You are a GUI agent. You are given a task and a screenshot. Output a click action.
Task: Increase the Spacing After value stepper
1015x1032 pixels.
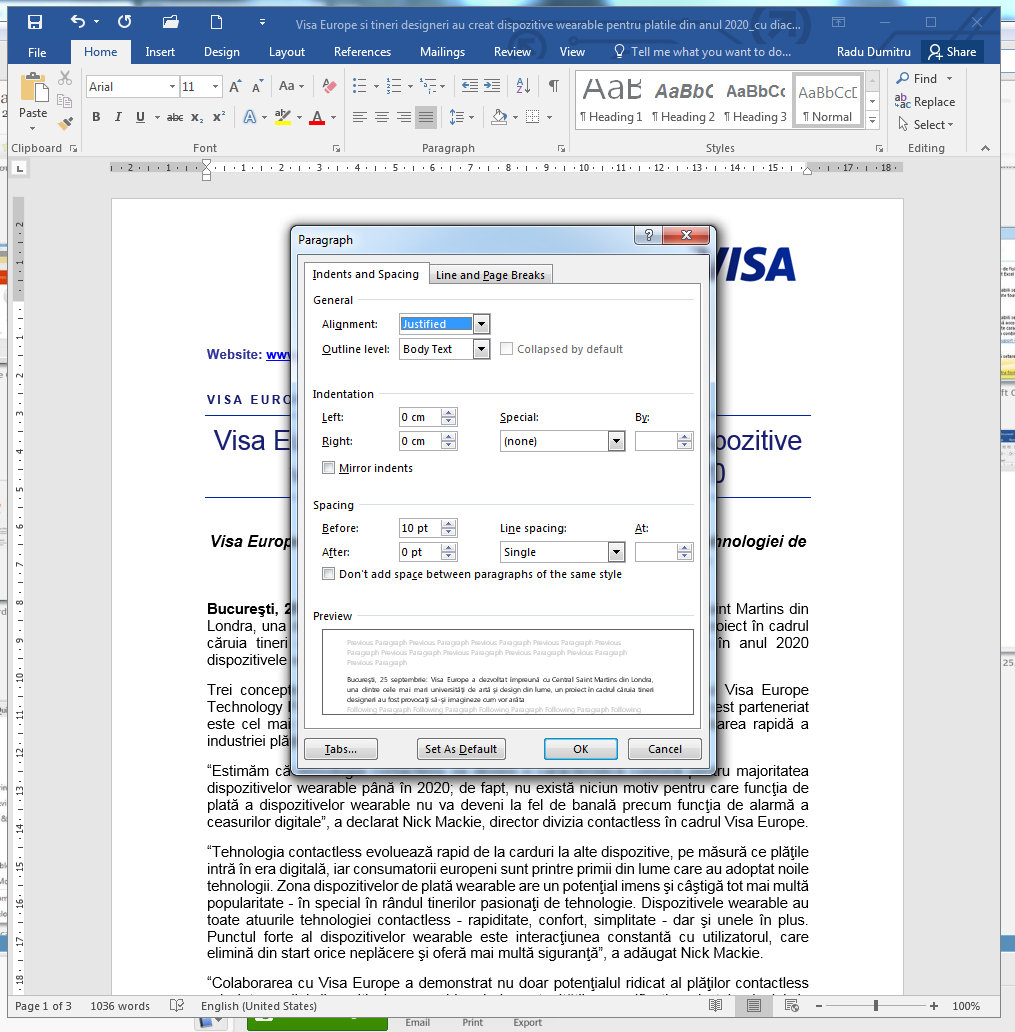coord(449,548)
